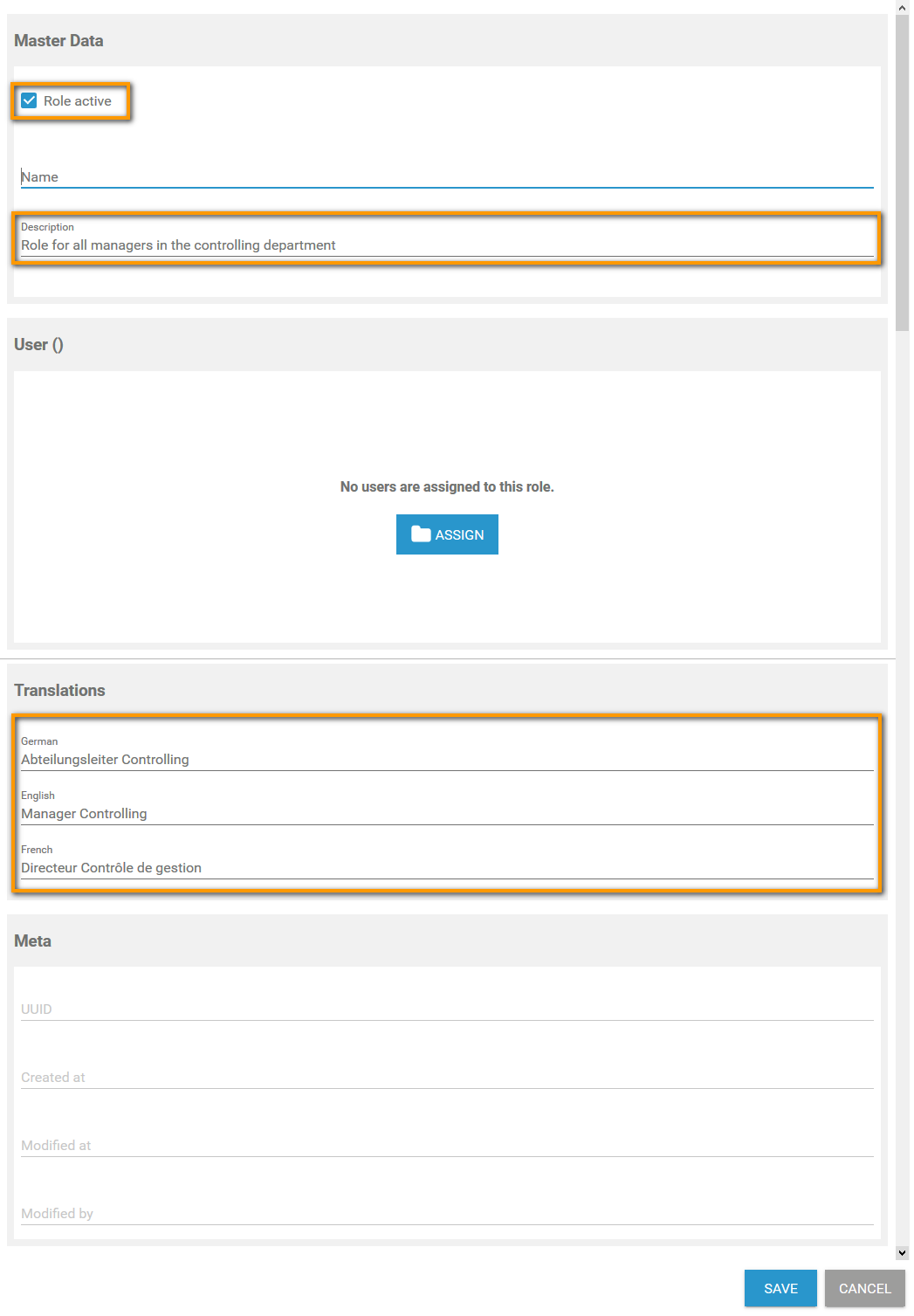
Task: Click the Translations section heading
Action: click(59, 691)
